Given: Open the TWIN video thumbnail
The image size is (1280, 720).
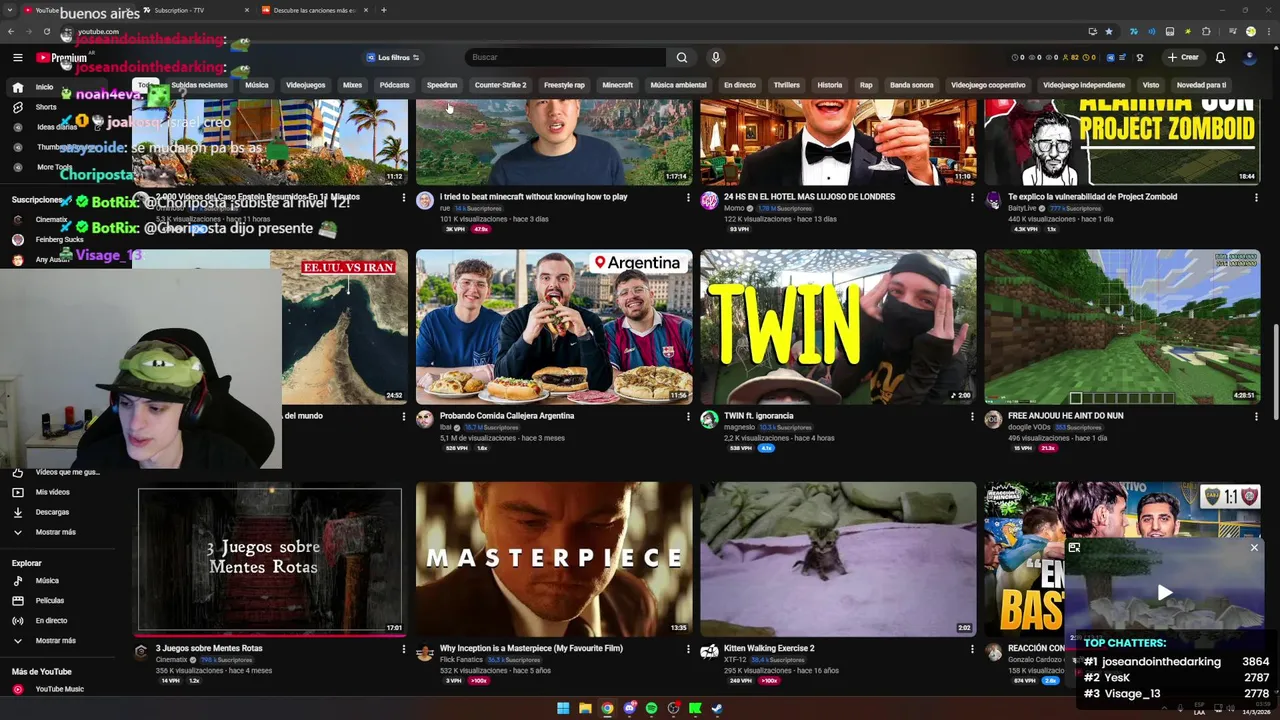Looking at the screenshot, I should coord(838,327).
